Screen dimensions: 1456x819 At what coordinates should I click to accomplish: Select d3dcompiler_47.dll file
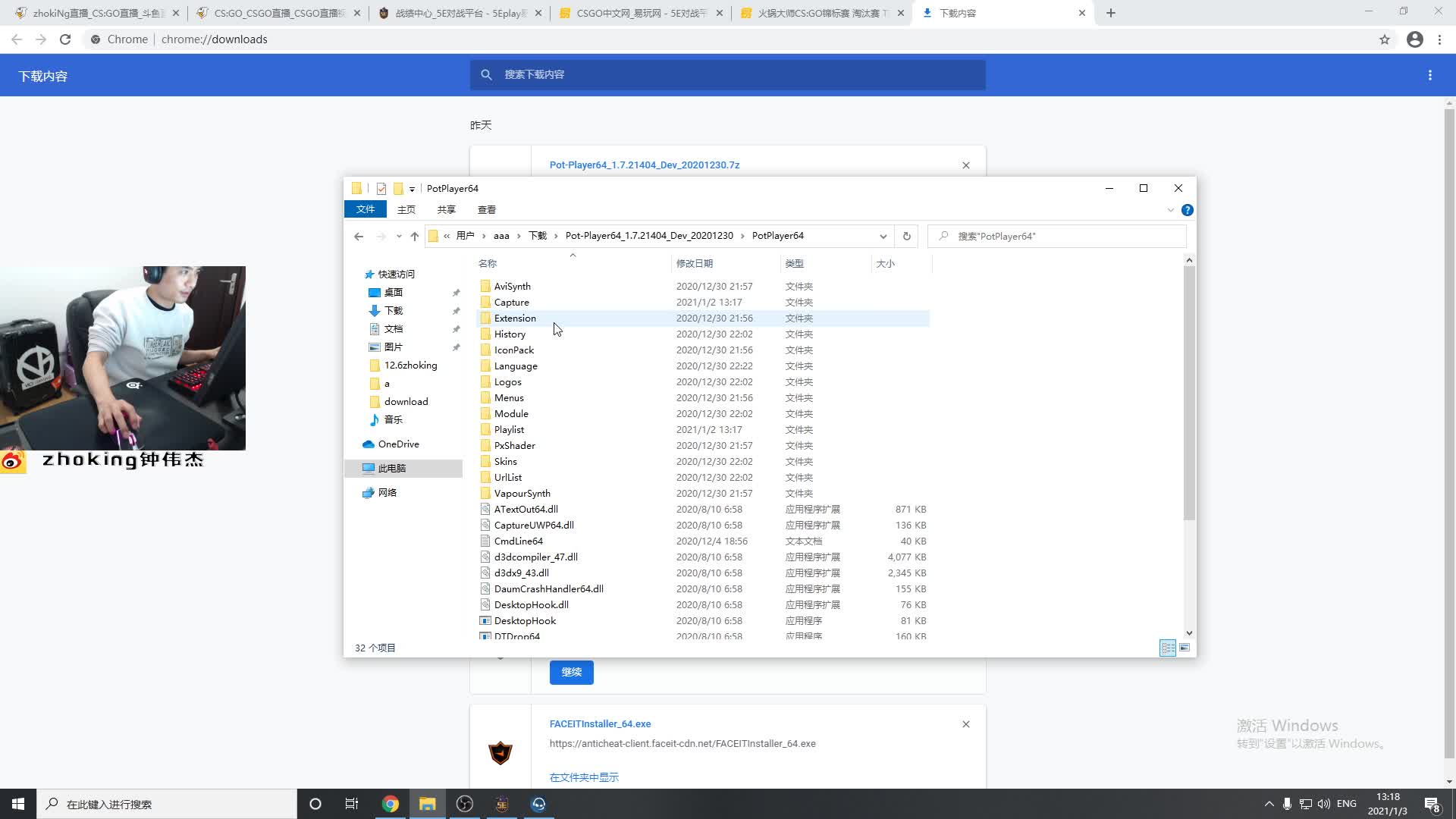[535, 557]
